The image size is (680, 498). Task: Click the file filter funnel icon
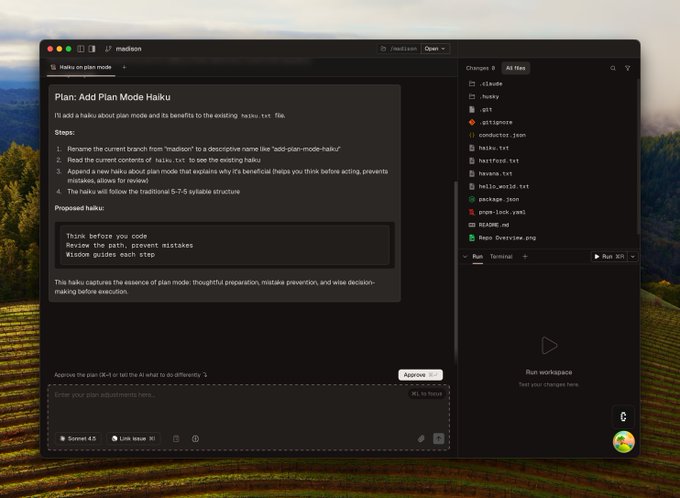pos(627,68)
